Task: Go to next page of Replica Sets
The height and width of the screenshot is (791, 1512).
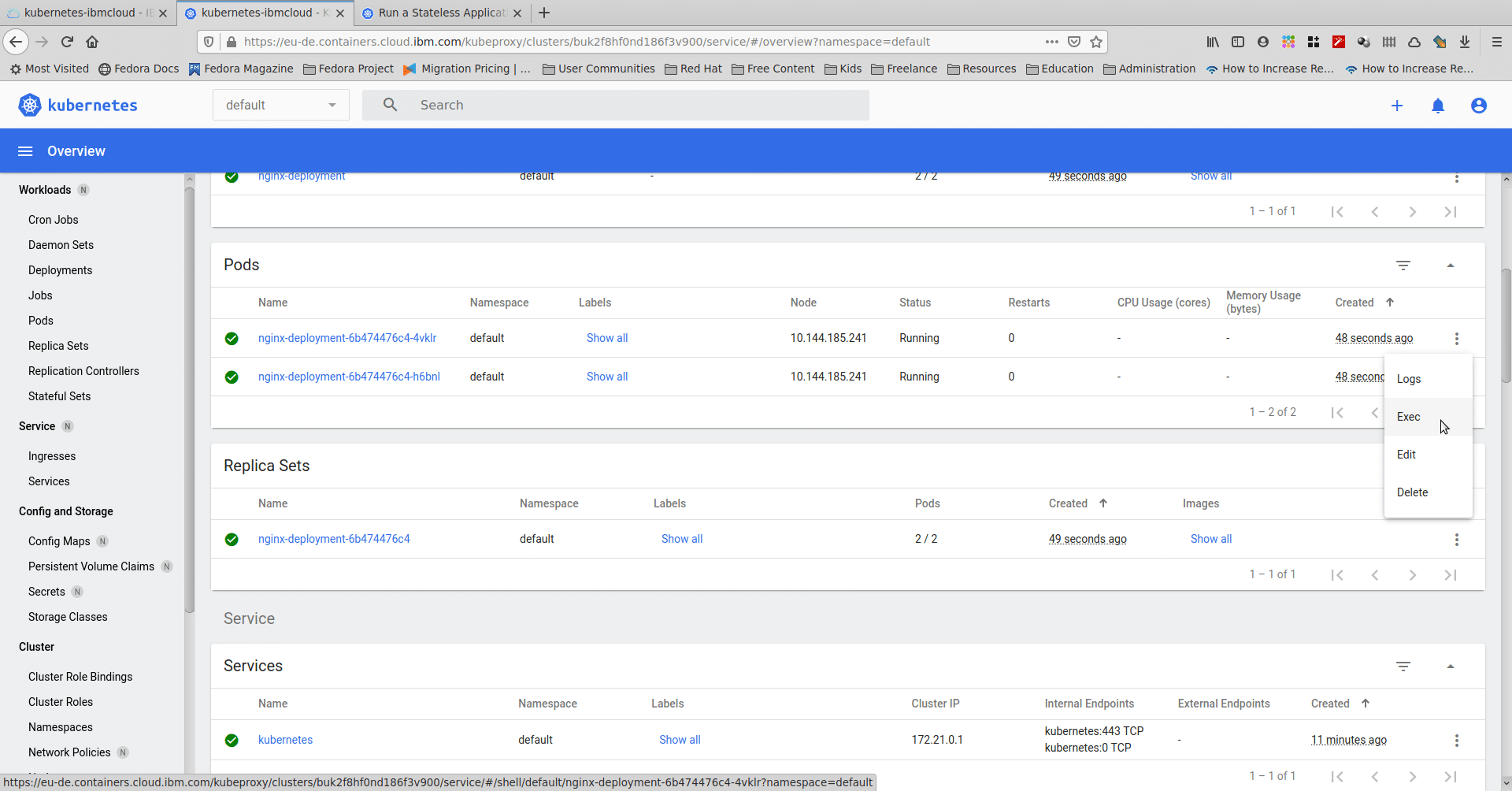Action: [x=1413, y=575]
